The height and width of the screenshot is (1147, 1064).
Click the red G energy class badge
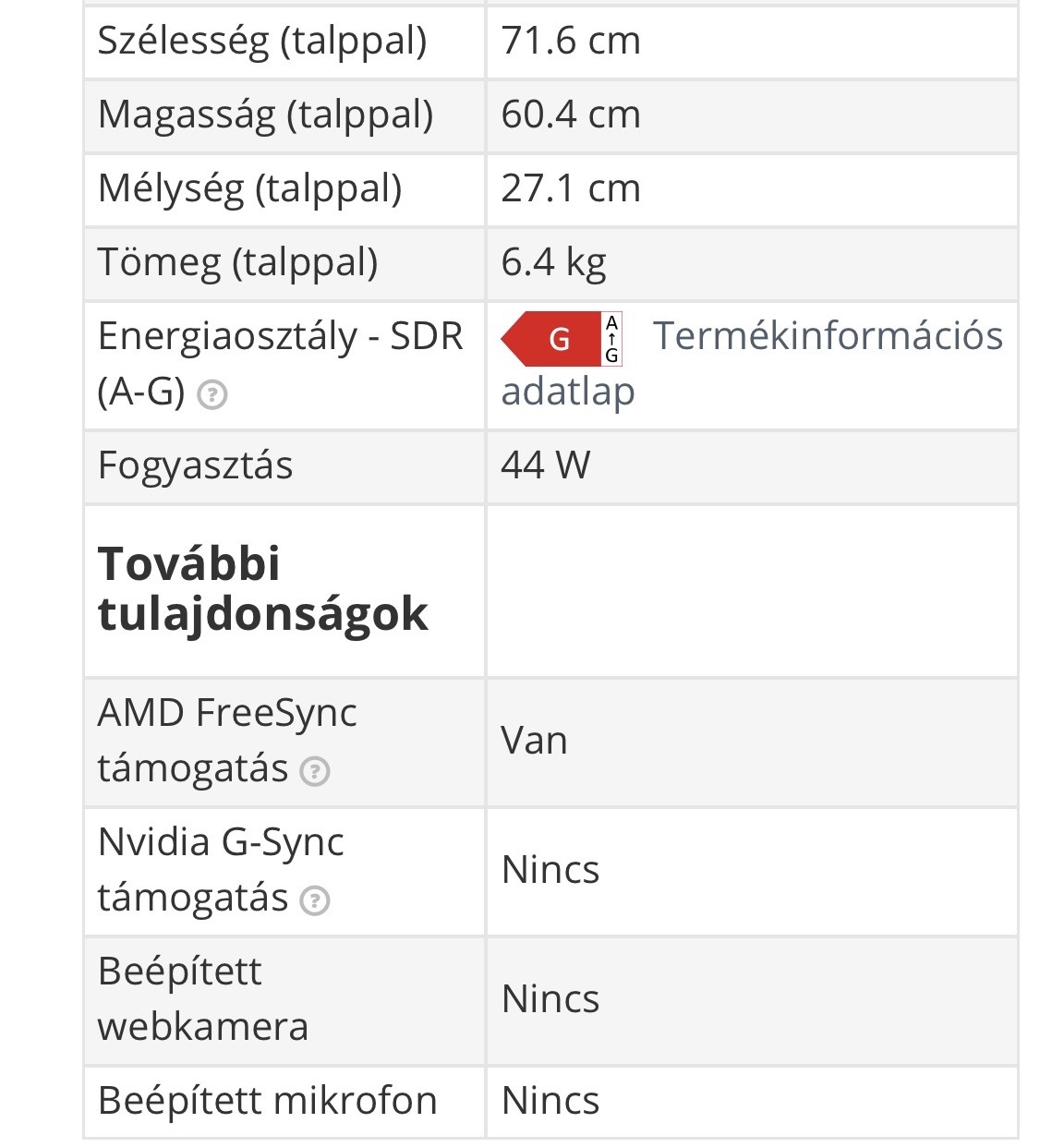551,339
